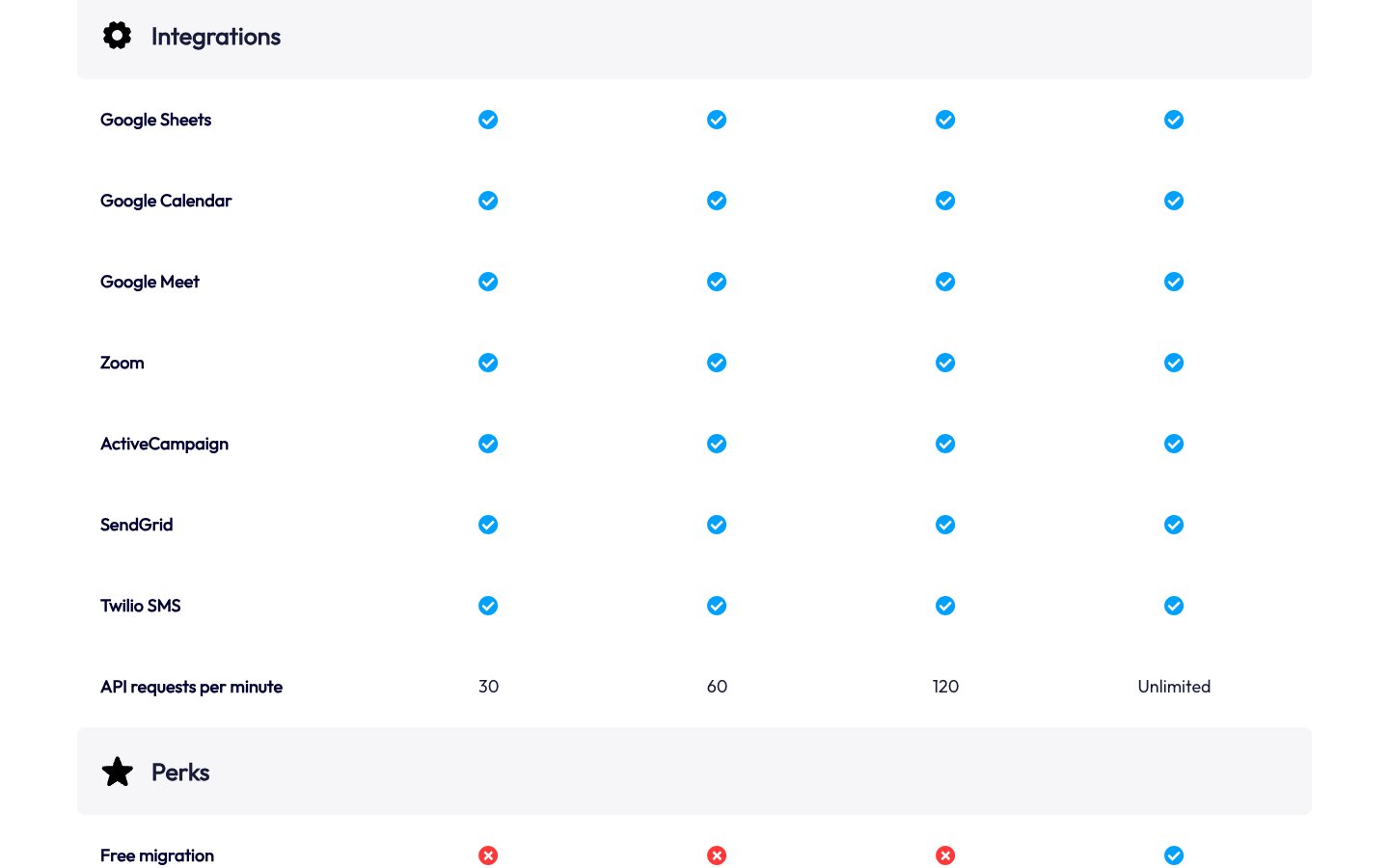This screenshot has width=1389, height=868.
Task: Click the Google Sheets checkmark in the first plan column
Action: [x=488, y=120]
